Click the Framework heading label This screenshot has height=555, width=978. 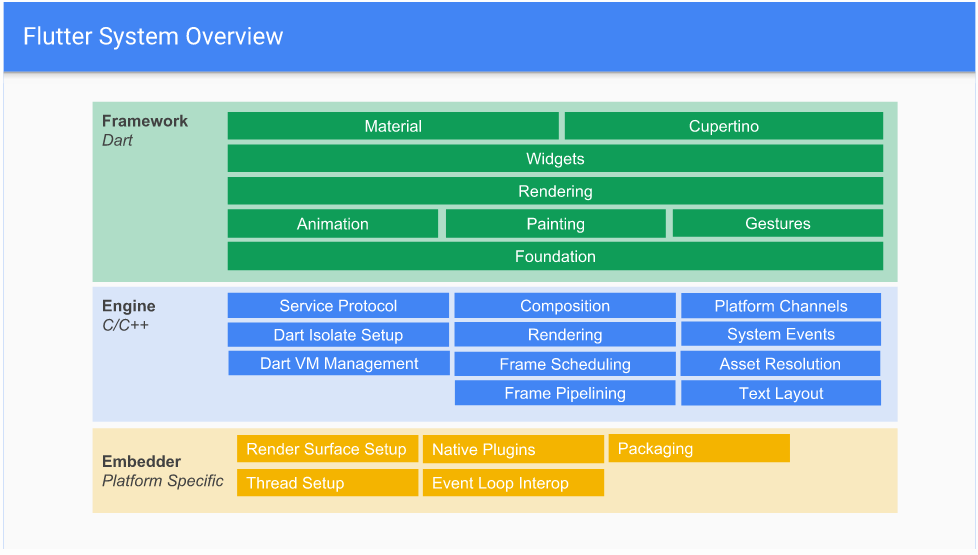[145, 121]
